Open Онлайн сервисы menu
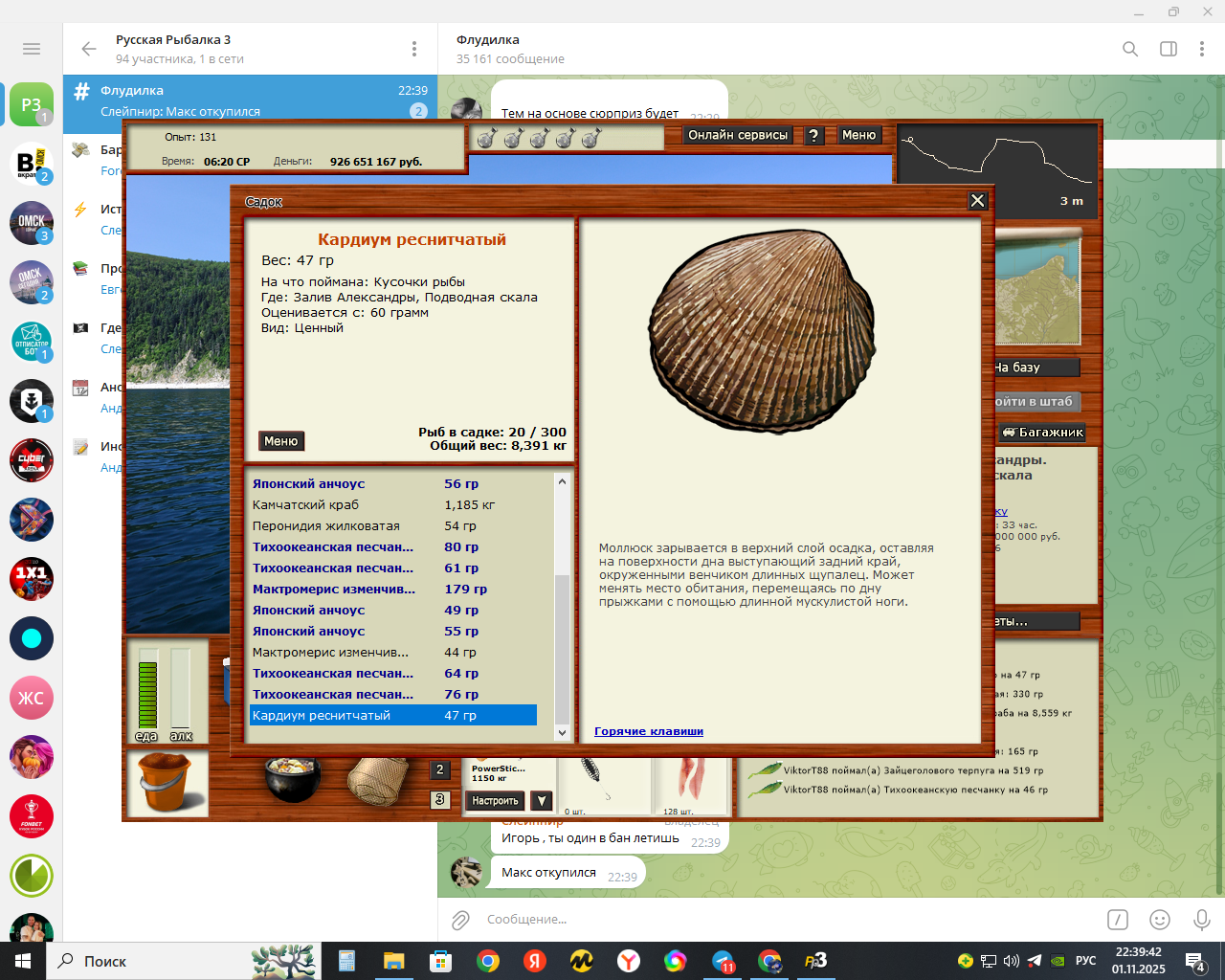Image resolution: width=1225 pixels, height=980 pixels. click(x=738, y=136)
